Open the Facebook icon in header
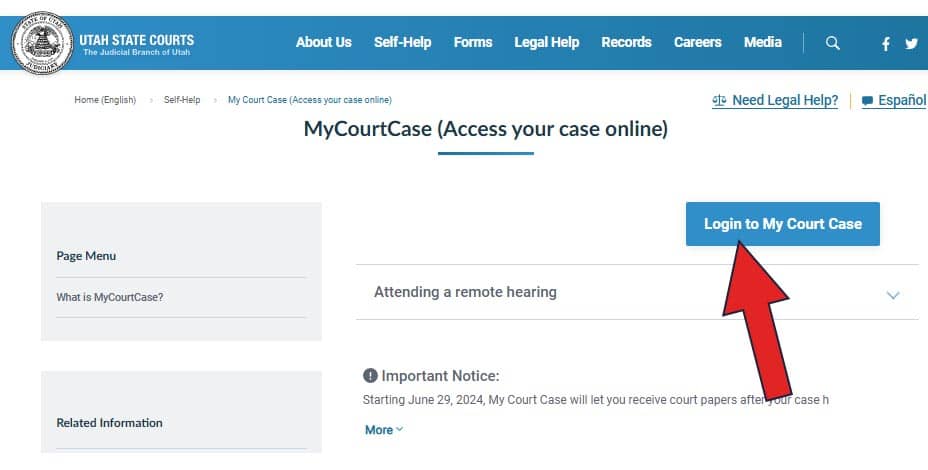The height and width of the screenshot is (470, 928). pos(885,43)
